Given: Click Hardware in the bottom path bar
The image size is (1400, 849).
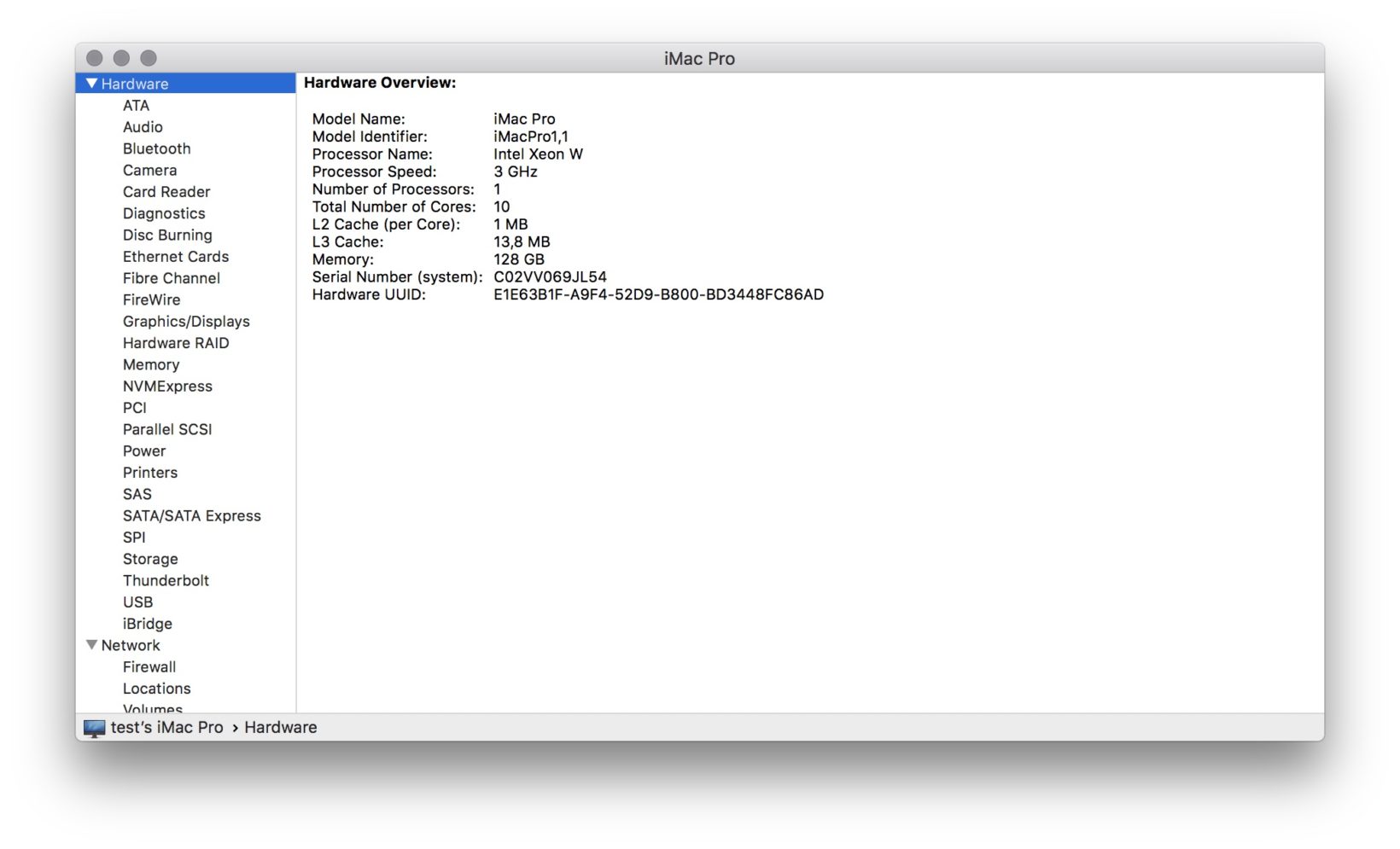Looking at the screenshot, I should click(281, 728).
